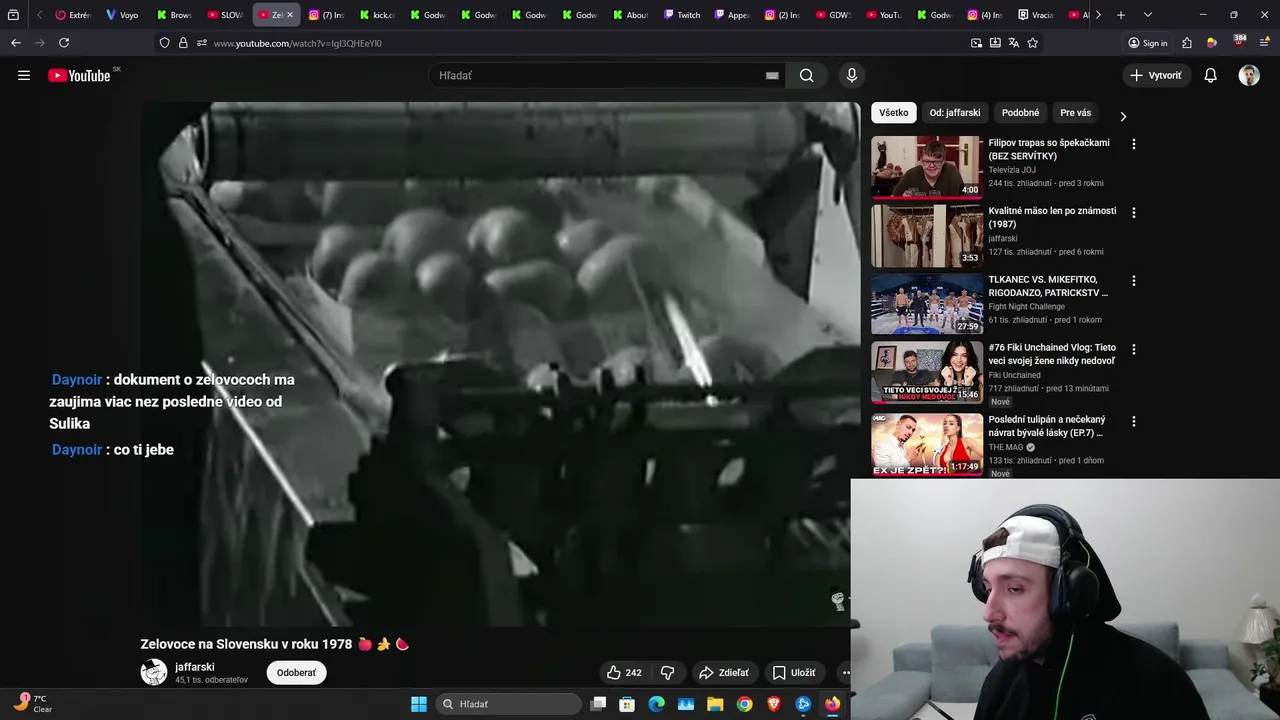Open the YouTube account avatar menu

pyautogui.click(x=1249, y=75)
